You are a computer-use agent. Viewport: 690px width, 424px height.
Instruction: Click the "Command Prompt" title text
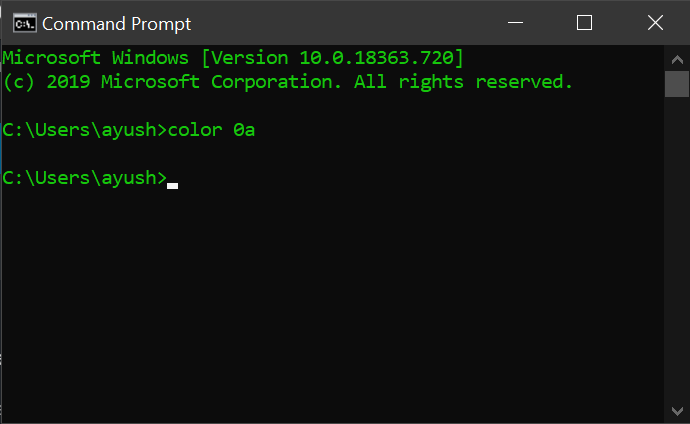point(116,24)
